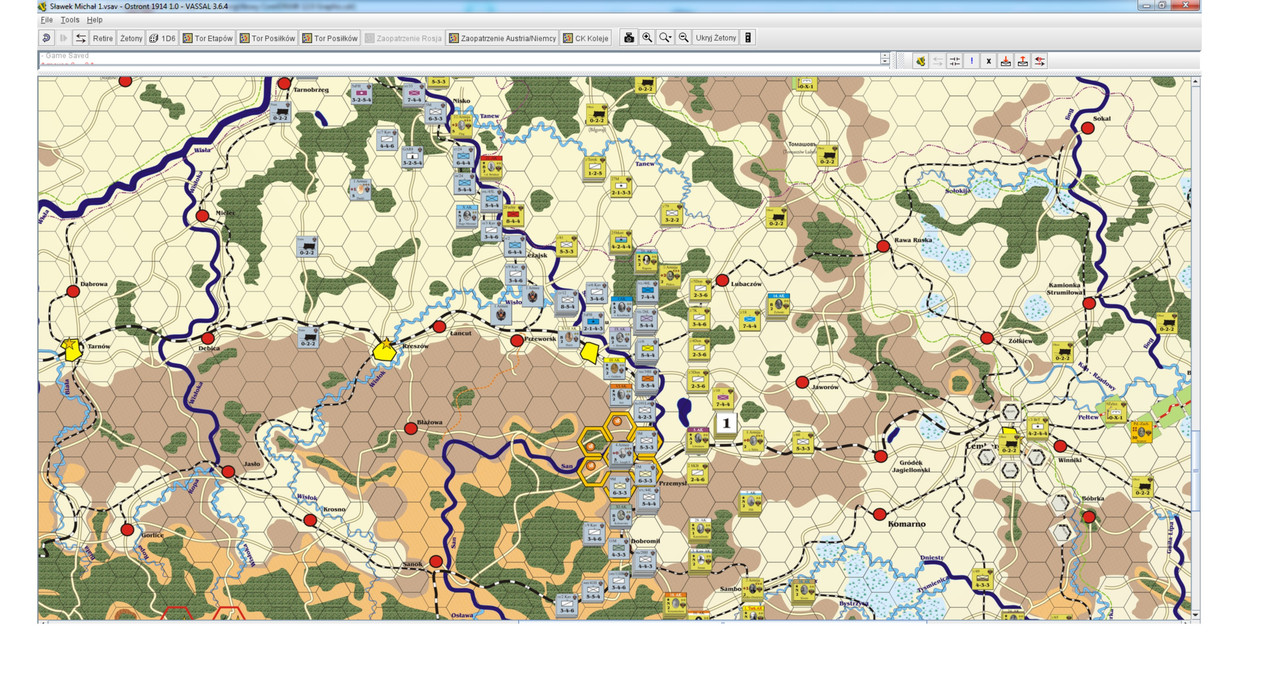The width and height of the screenshot is (1280, 693).
Task: Click the red town dot at Jaworów
Action: 802,381
